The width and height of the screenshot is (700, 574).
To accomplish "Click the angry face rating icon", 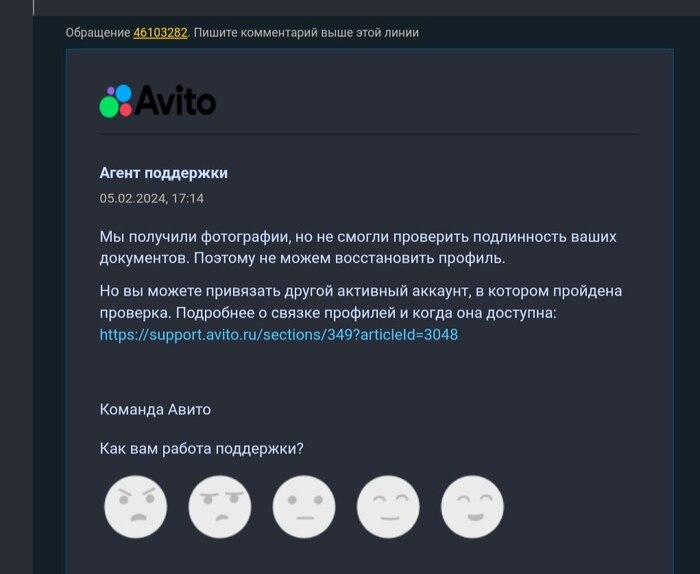I will pos(136,507).
